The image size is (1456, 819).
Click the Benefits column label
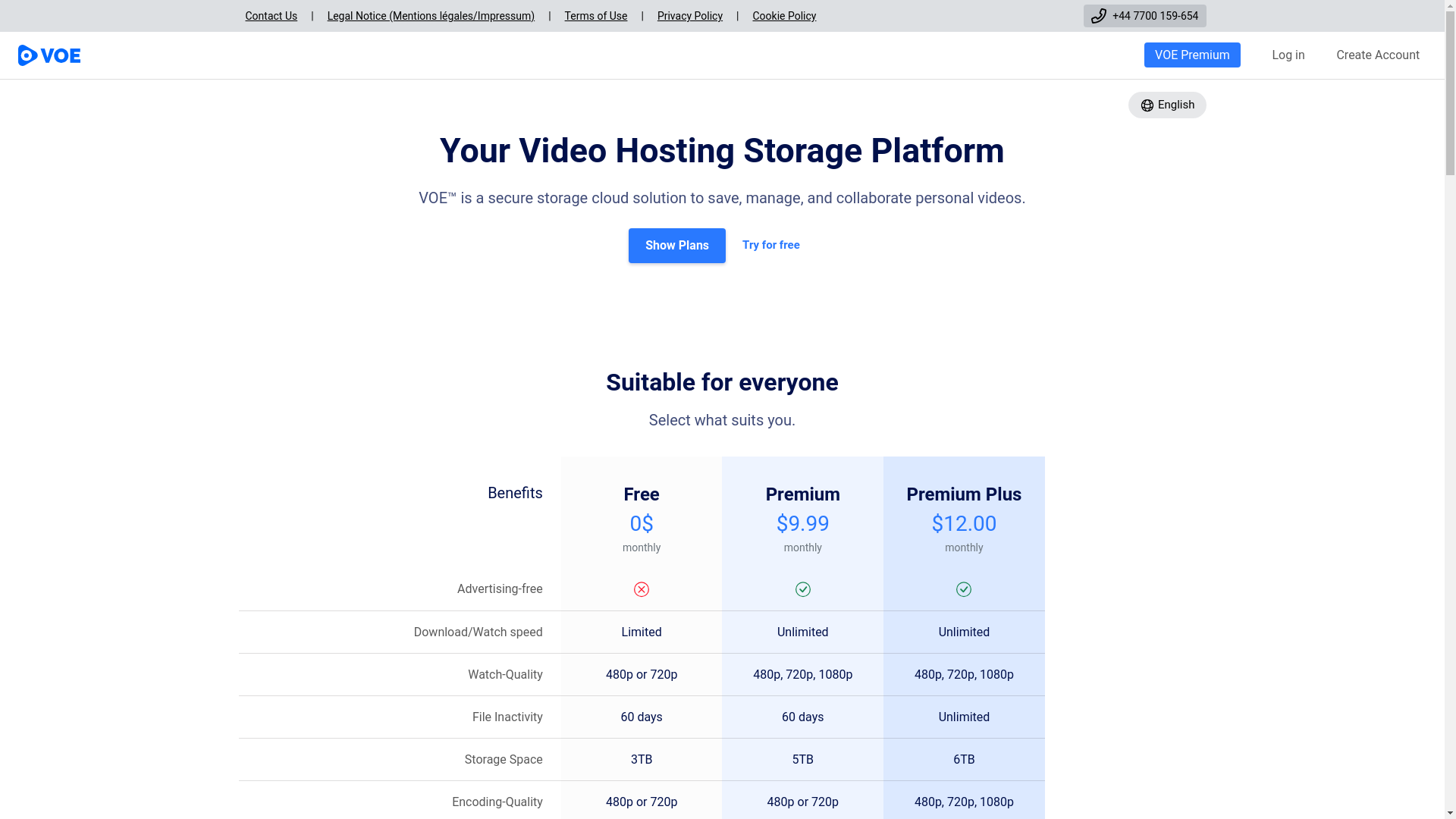515,493
